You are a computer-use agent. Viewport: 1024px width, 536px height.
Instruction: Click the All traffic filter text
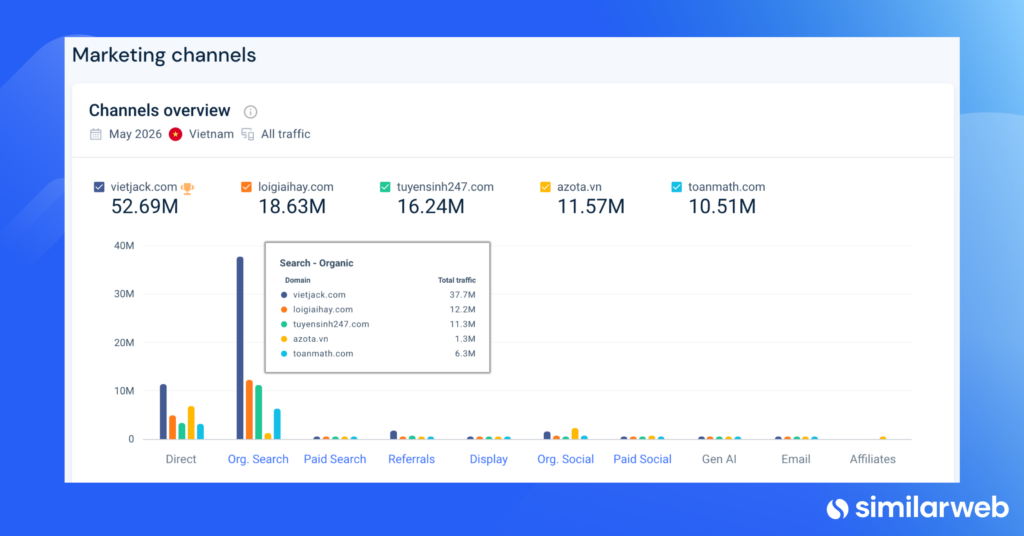coord(285,134)
